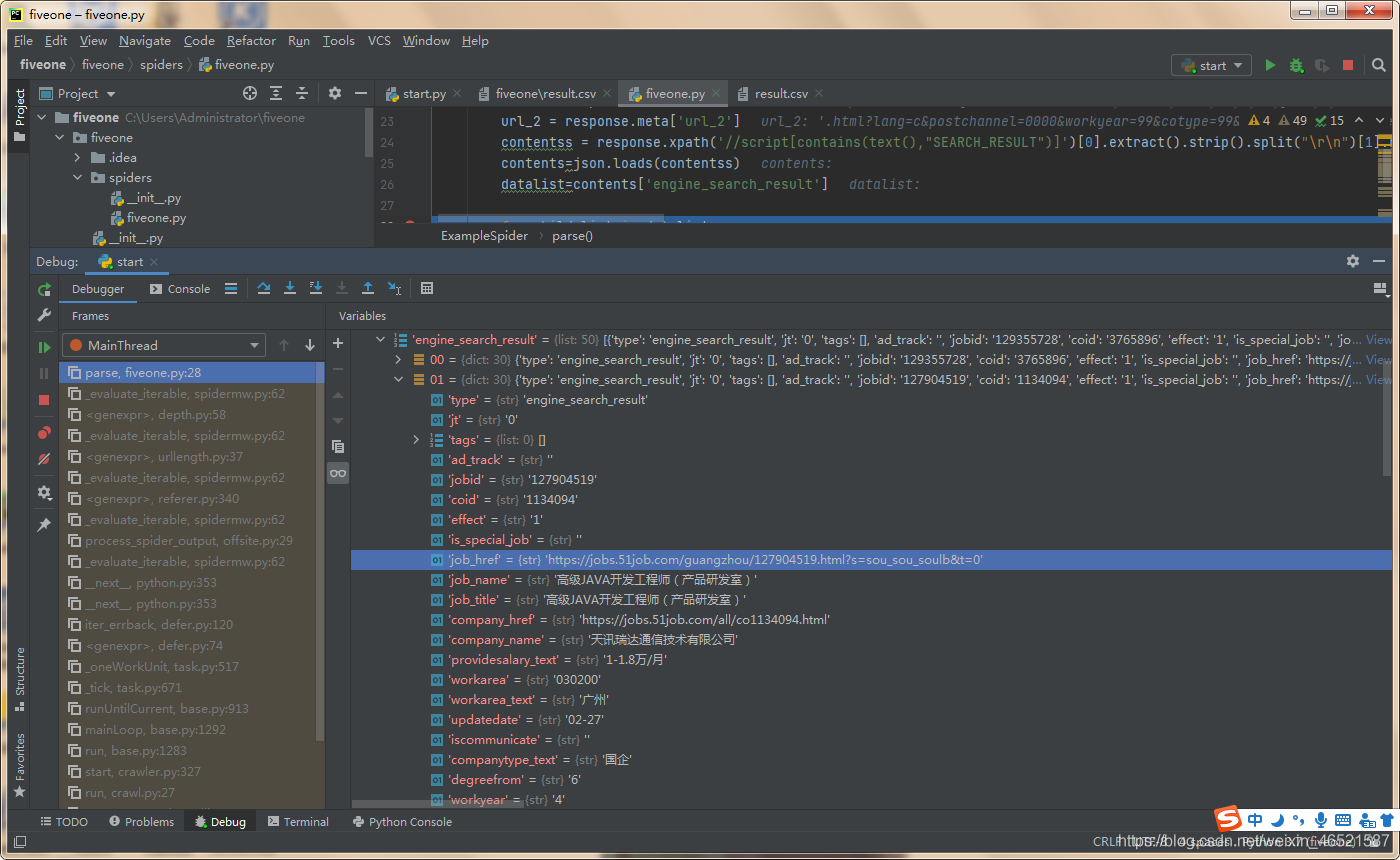Open the Refactor menu
1400x860 pixels.
tap(251, 41)
